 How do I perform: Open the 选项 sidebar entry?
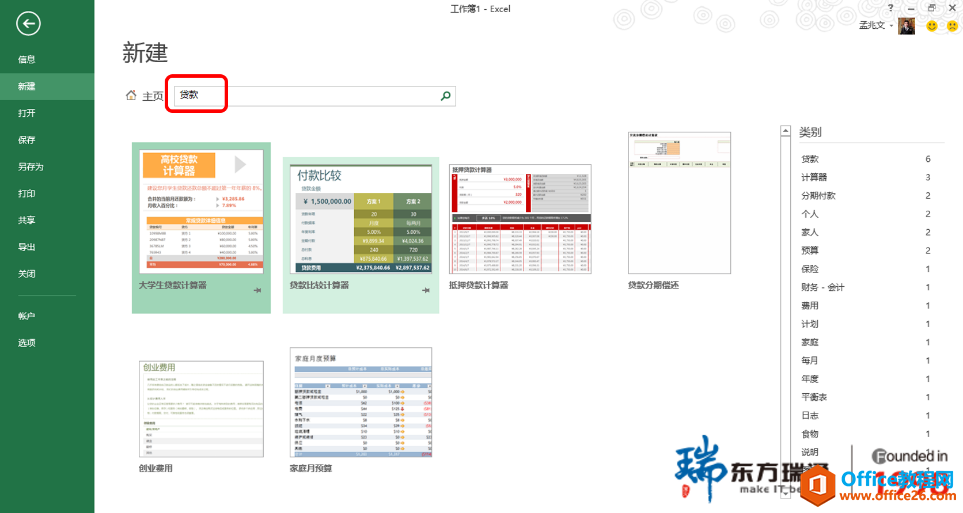tap(26, 343)
